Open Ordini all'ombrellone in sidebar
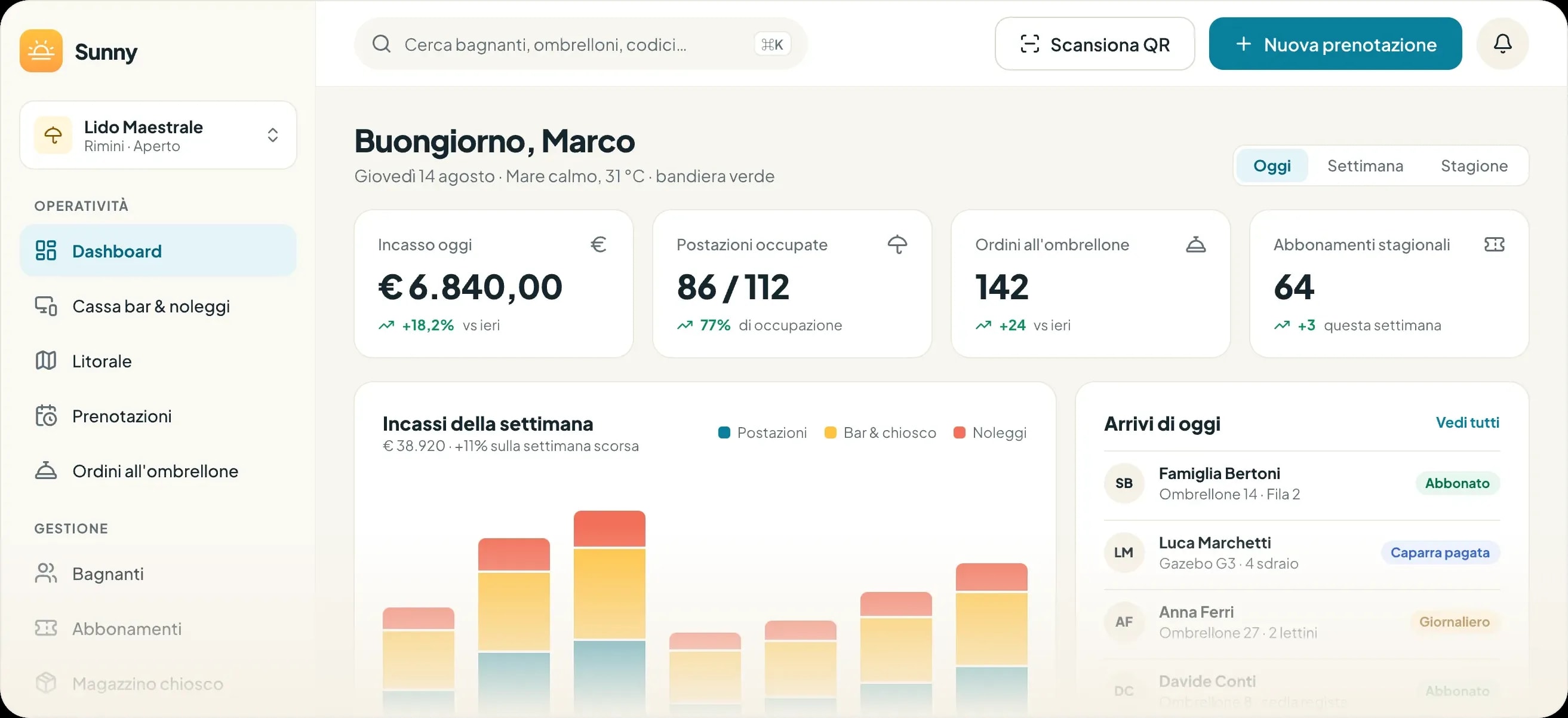The width and height of the screenshot is (1568, 718). pos(158,471)
